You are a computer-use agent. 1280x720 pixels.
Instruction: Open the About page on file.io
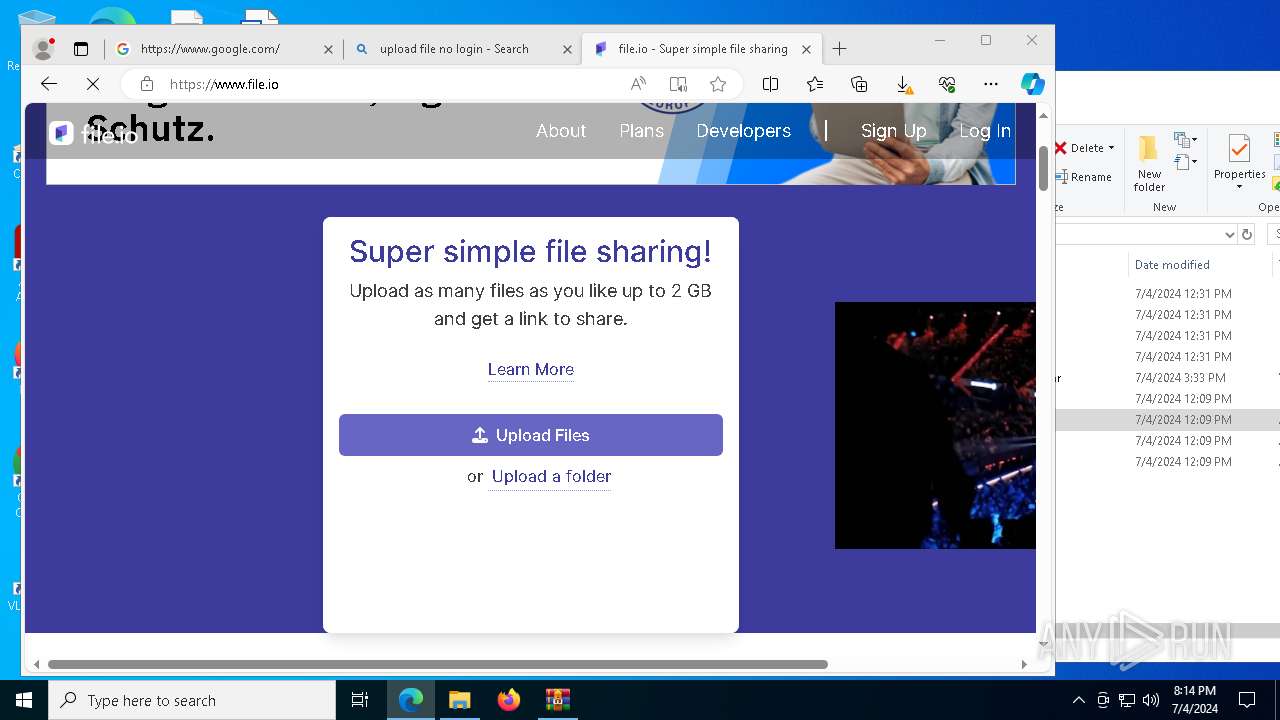561,131
